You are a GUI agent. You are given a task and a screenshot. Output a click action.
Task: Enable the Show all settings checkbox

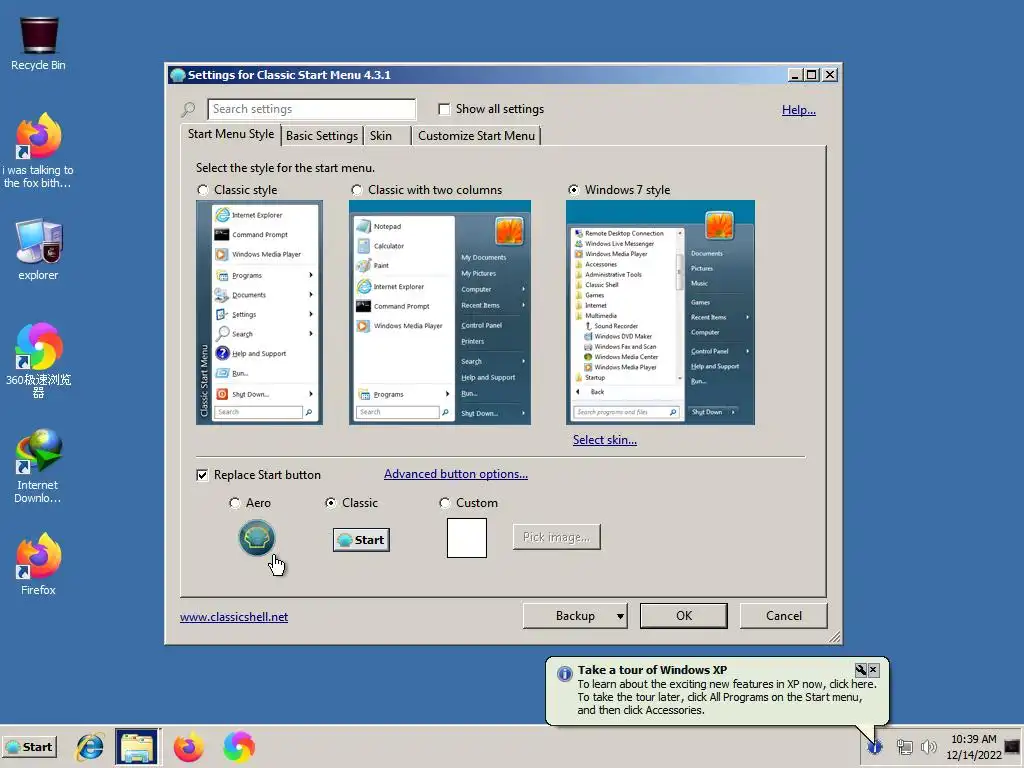(444, 109)
